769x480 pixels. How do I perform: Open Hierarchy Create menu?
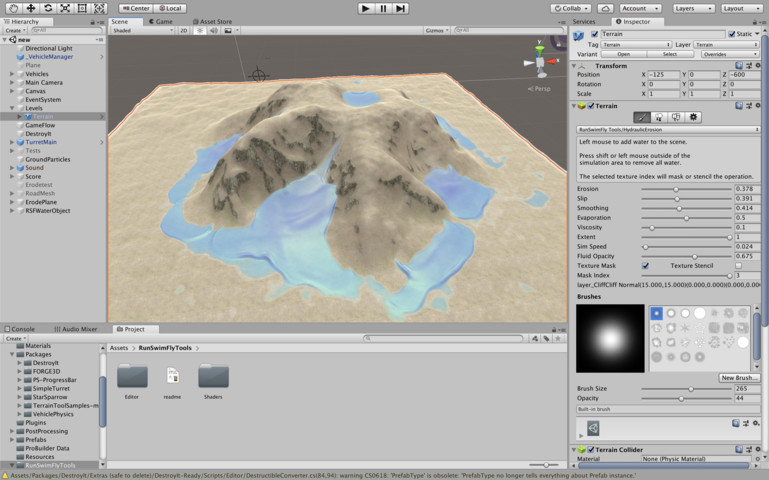[x=15, y=30]
